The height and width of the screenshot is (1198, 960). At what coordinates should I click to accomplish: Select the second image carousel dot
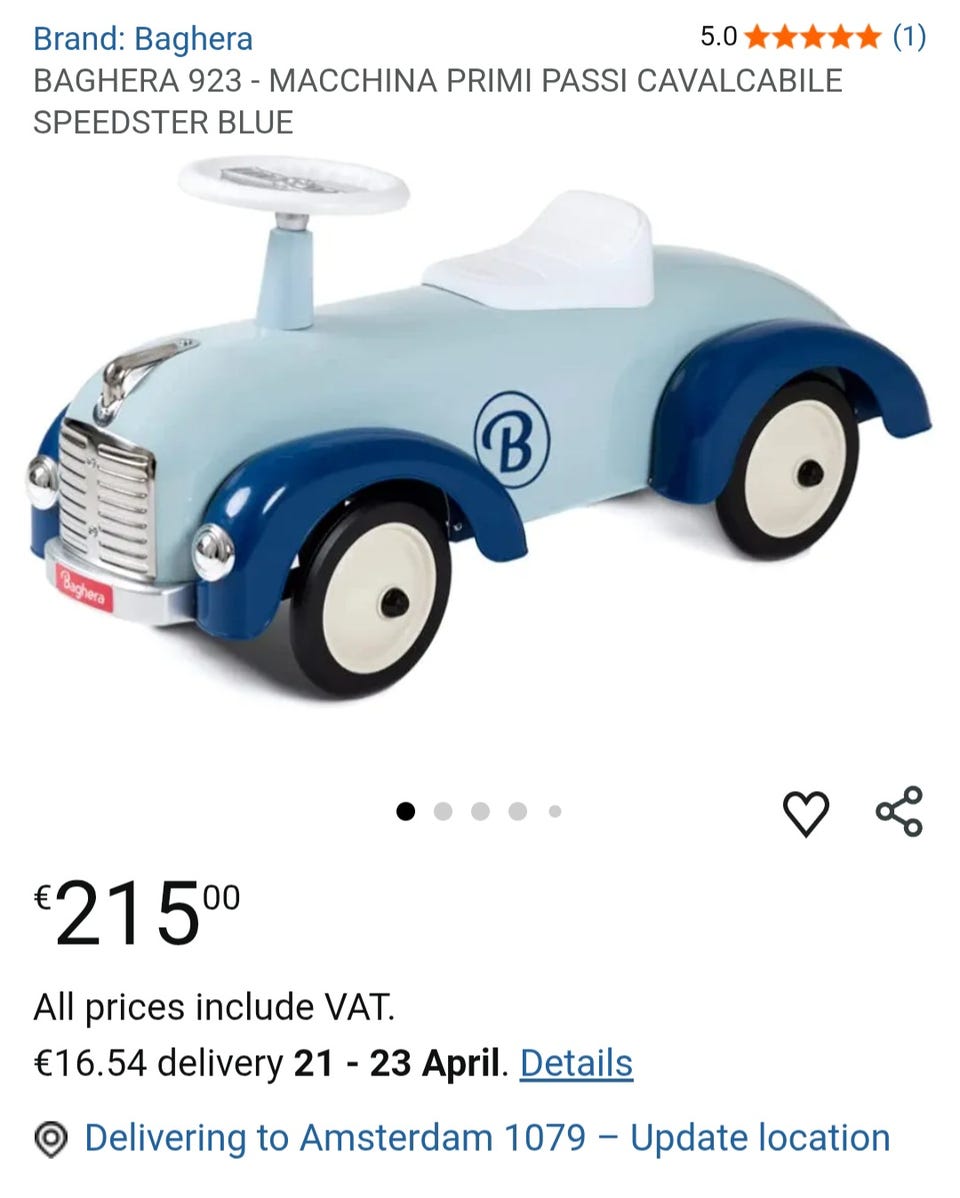point(443,811)
